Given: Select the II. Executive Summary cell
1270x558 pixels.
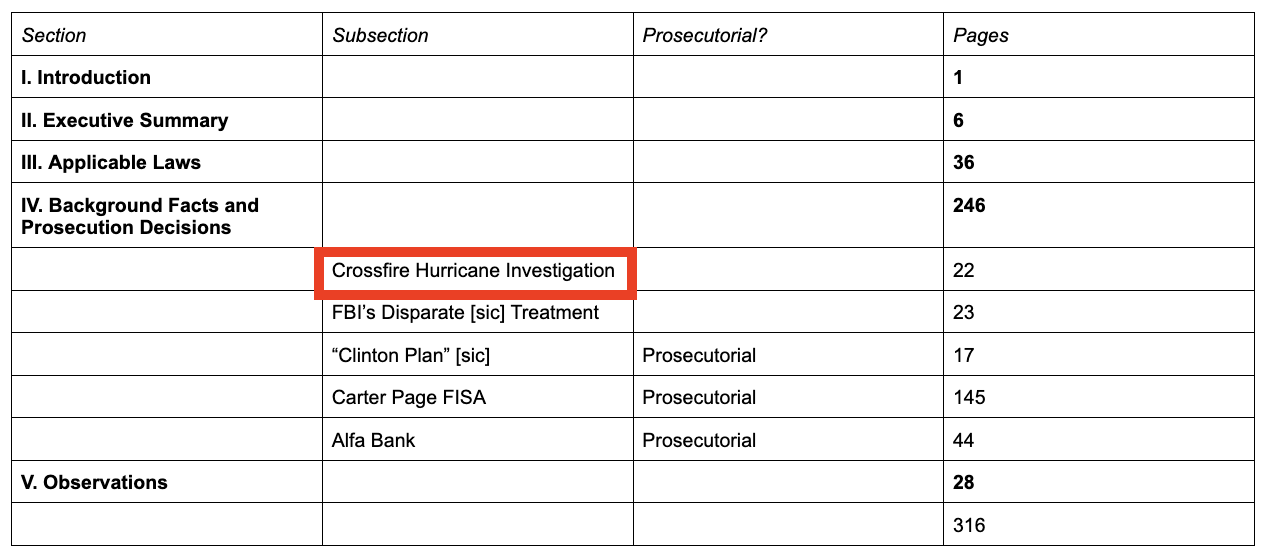Looking at the screenshot, I should (167, 120).
